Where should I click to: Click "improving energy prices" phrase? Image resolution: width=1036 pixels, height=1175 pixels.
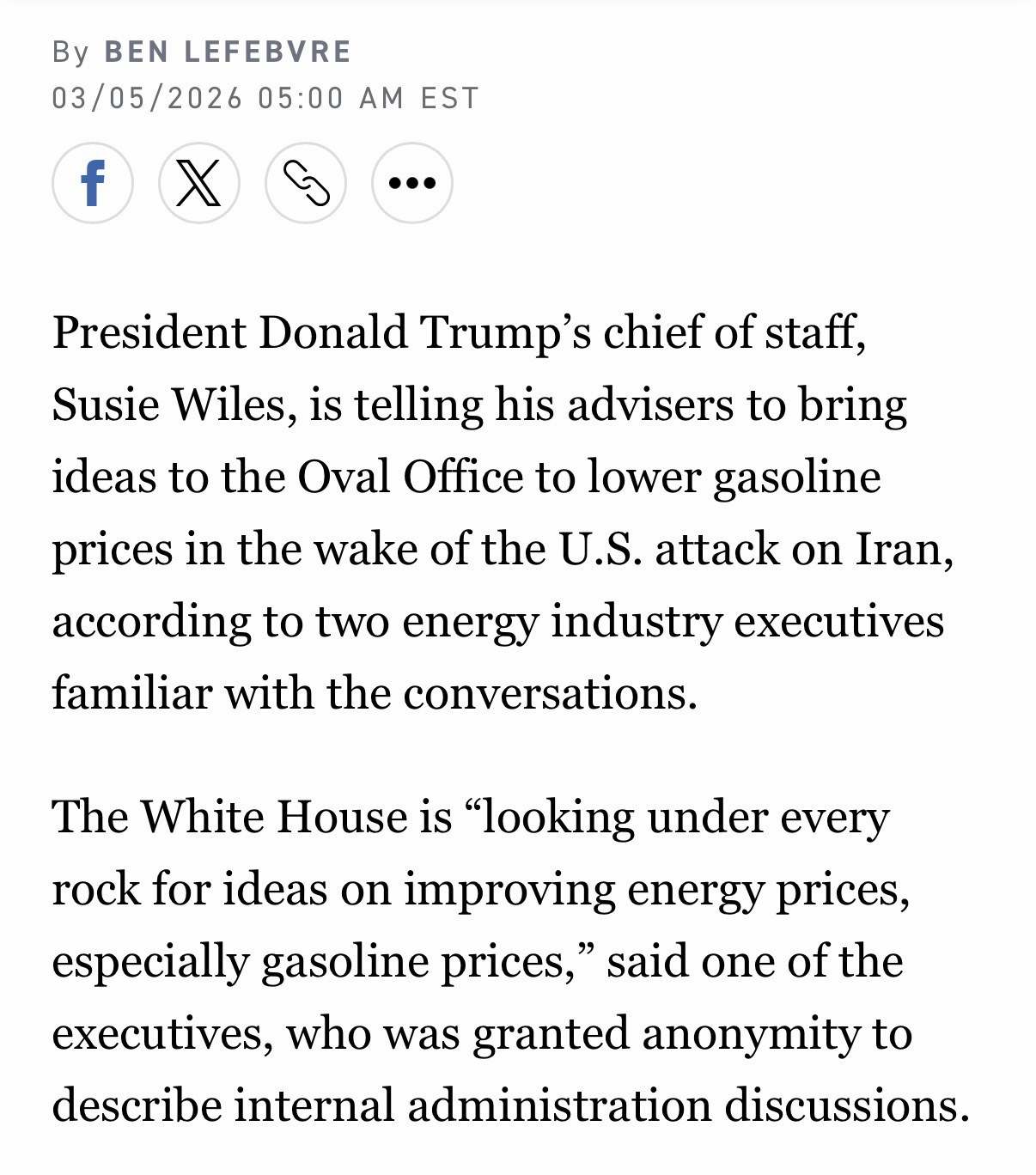coord(656,888)
